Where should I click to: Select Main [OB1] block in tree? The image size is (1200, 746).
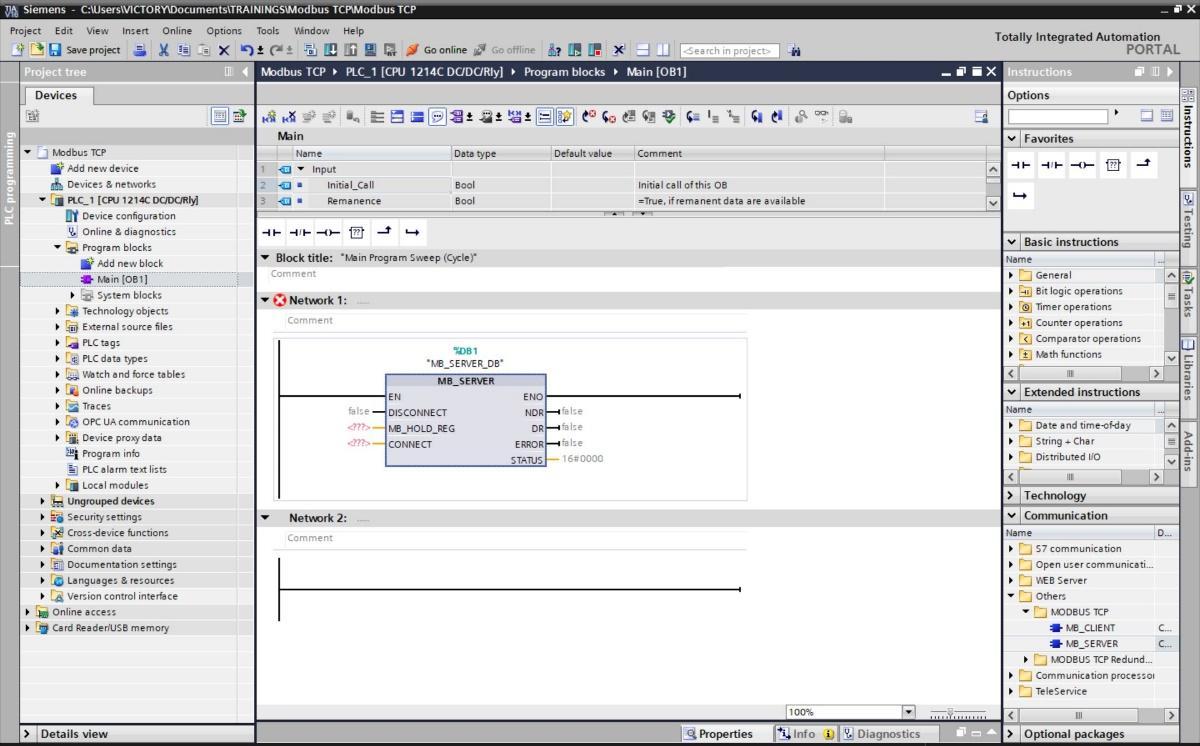tap(122, 279)
